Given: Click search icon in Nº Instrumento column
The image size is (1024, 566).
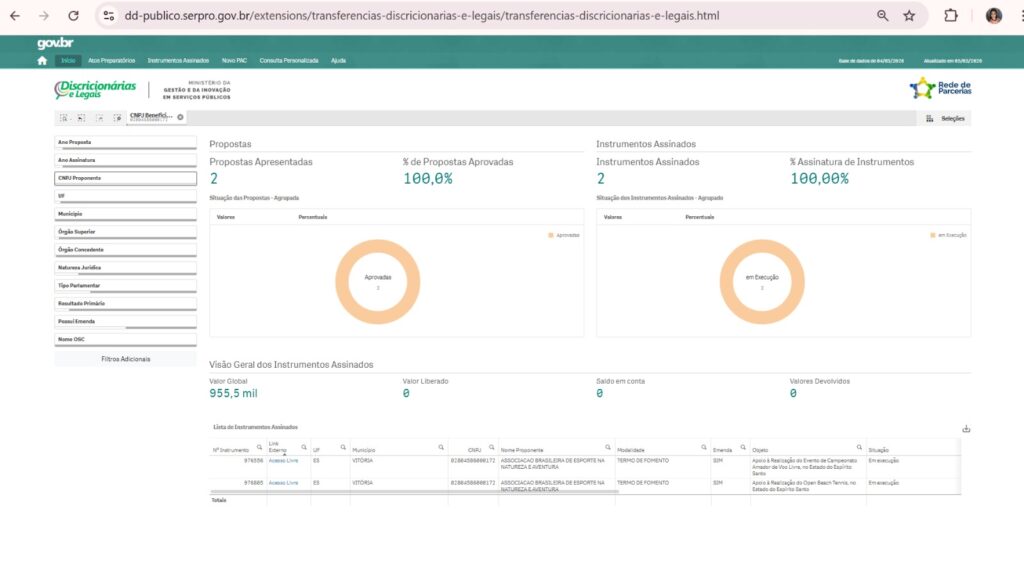Looking at the screenshot, I should tap(259, 447).
